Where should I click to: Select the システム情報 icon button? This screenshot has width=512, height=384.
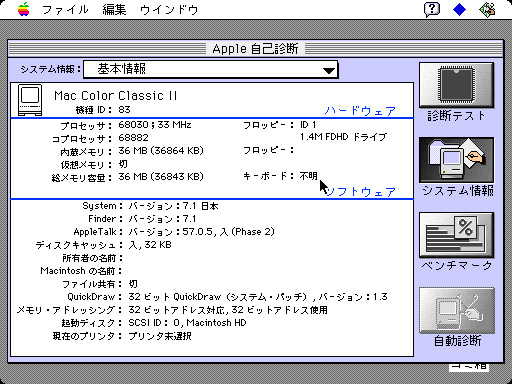[456, 160]
